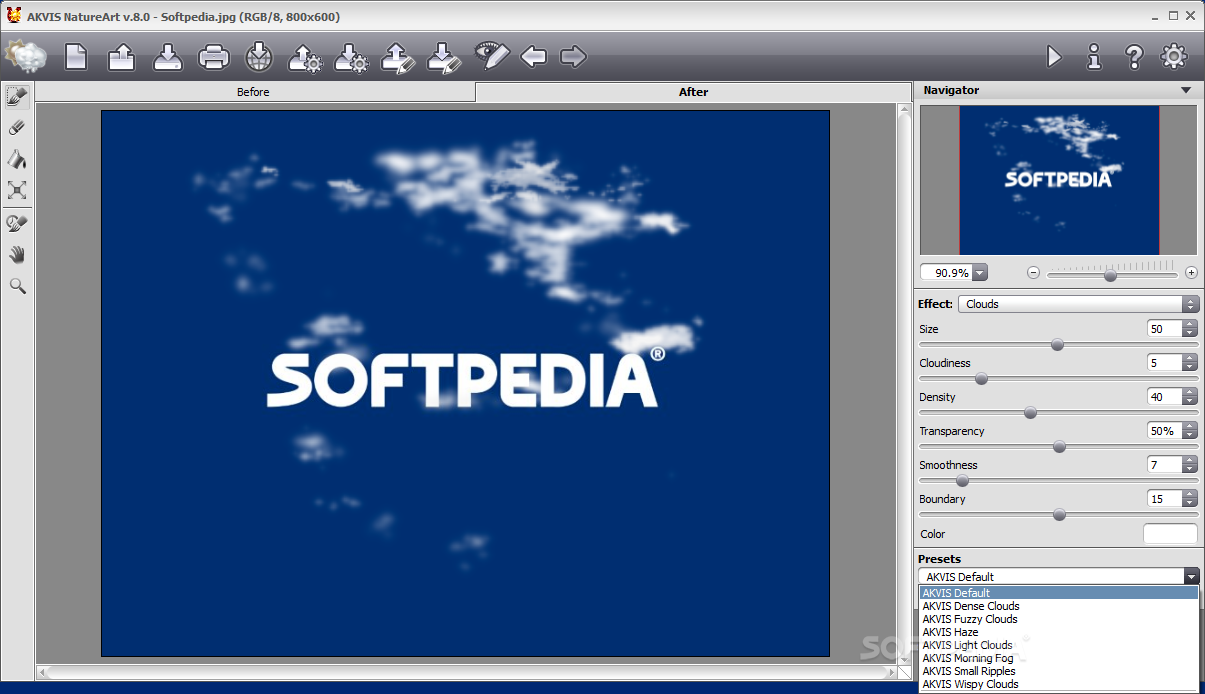Toggle guiding lines visibility eye-pencil icon
1205x694 pixels.
click(x=492, y=55)
